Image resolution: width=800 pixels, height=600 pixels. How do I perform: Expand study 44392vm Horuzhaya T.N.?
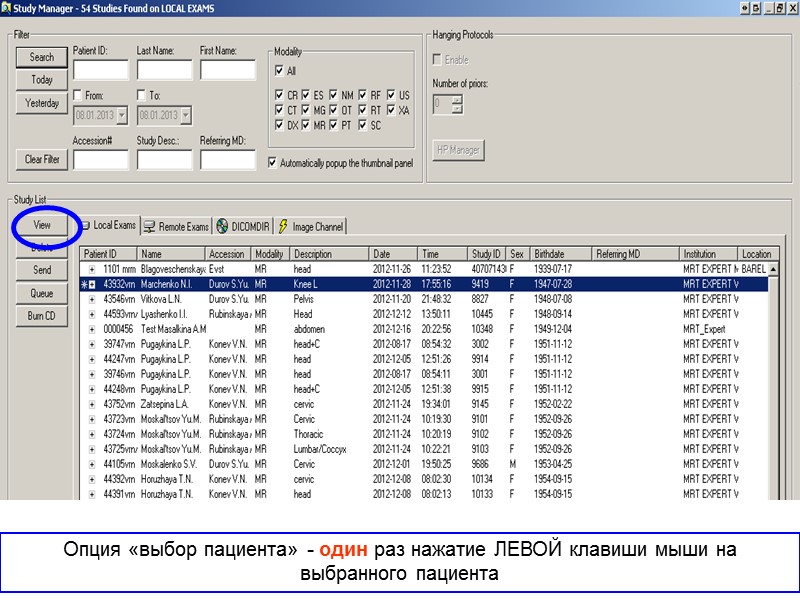92,480
